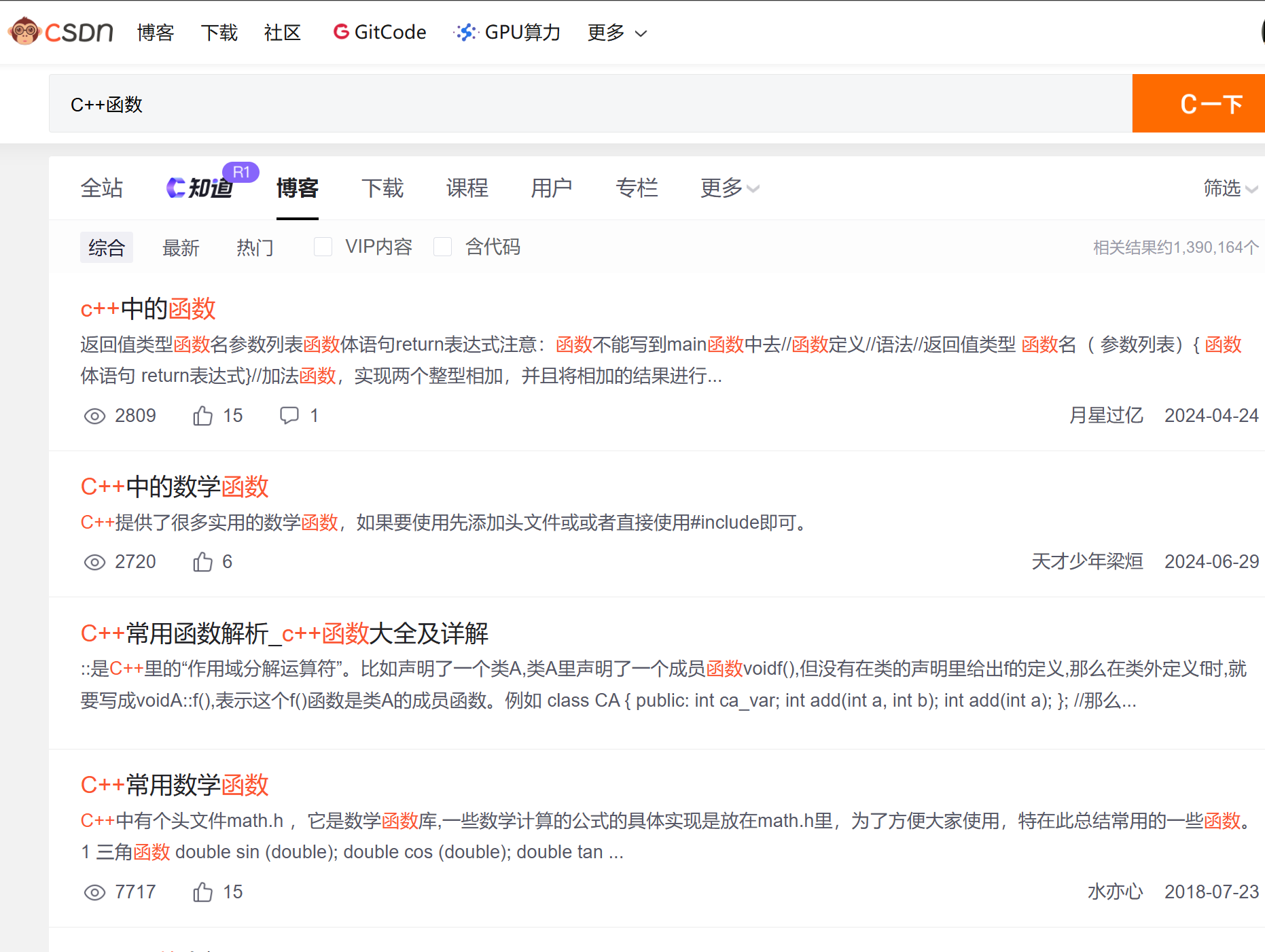
Task: Click comment icon on c++中的函数 result
Action: pyautogui.click(x=289, y=415)
